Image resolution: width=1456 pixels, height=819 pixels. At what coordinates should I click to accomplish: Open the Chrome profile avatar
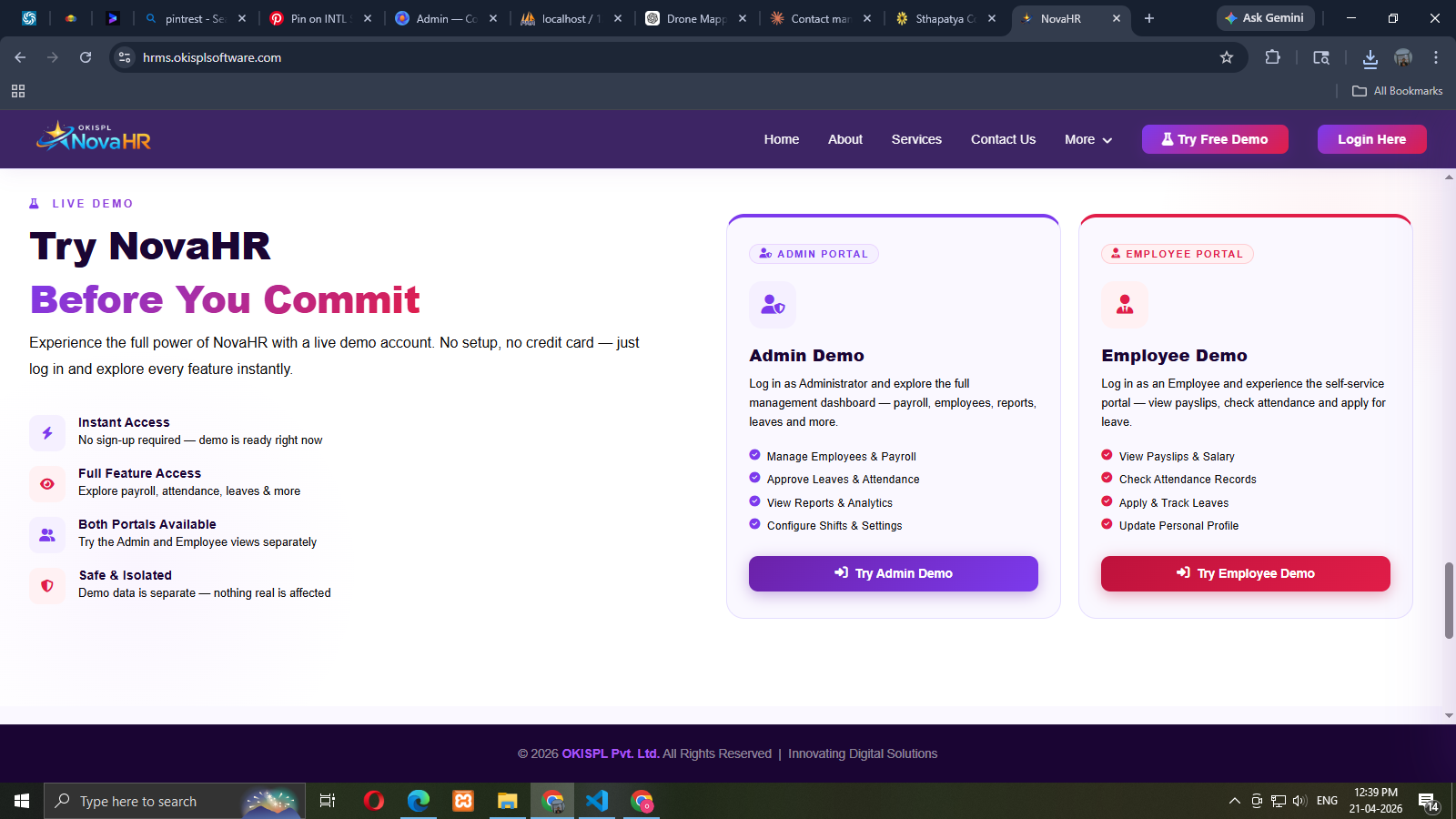[x=1403, y=57]
